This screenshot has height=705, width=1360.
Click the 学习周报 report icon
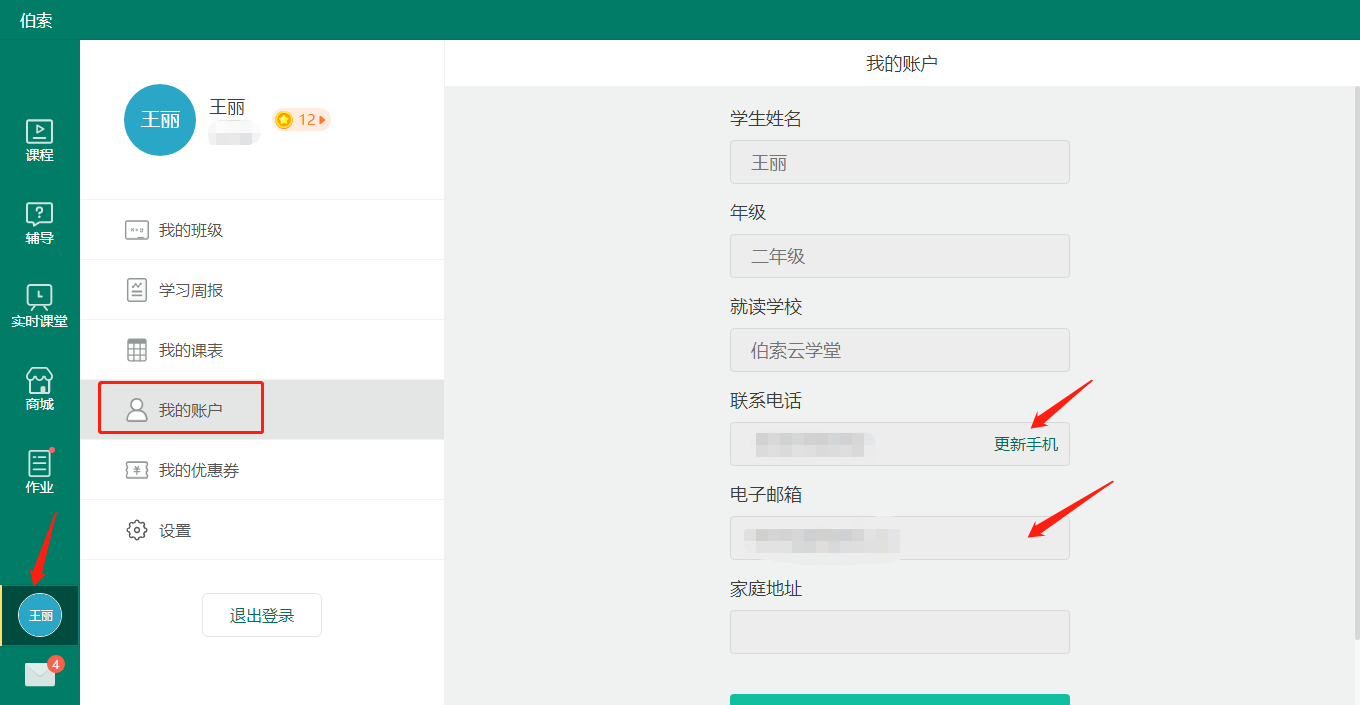coord(136,289)
